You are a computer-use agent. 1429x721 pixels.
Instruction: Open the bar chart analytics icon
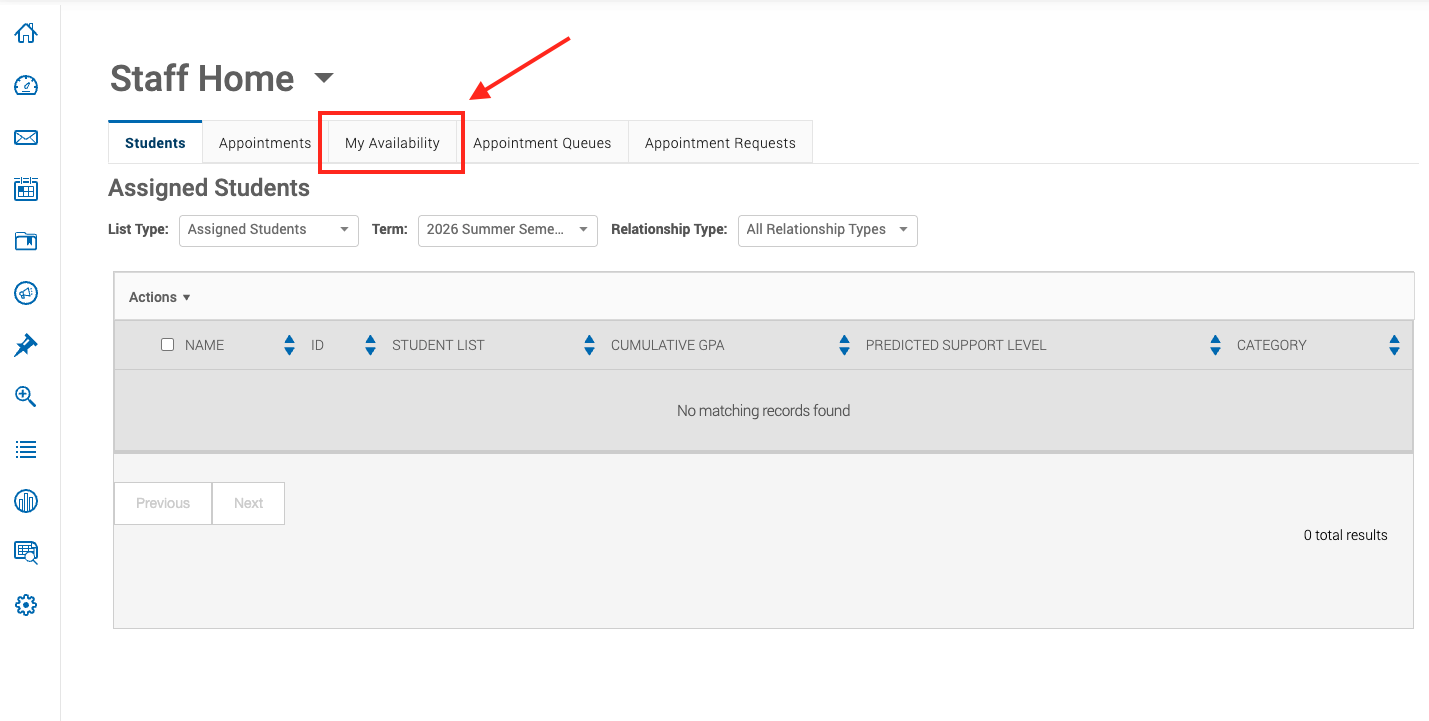[26, 501]
